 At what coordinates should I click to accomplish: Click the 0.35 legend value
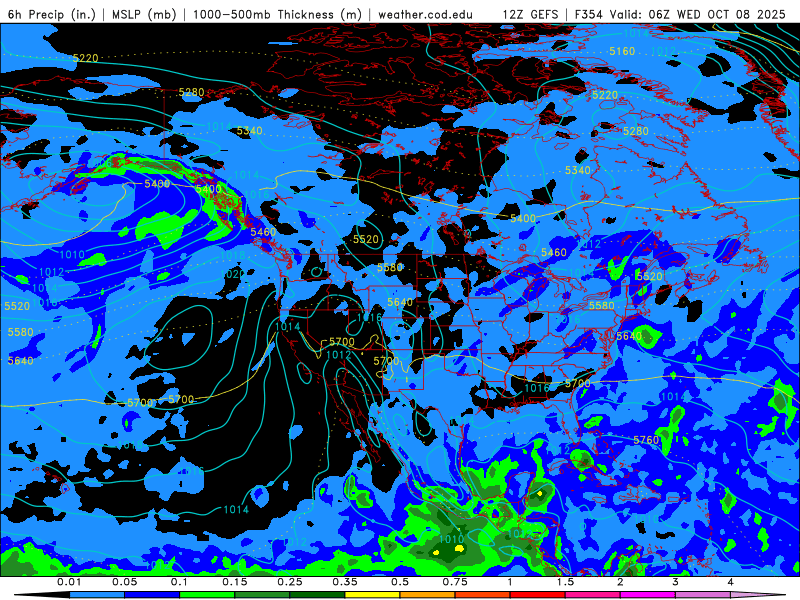(x=345, y=582)
